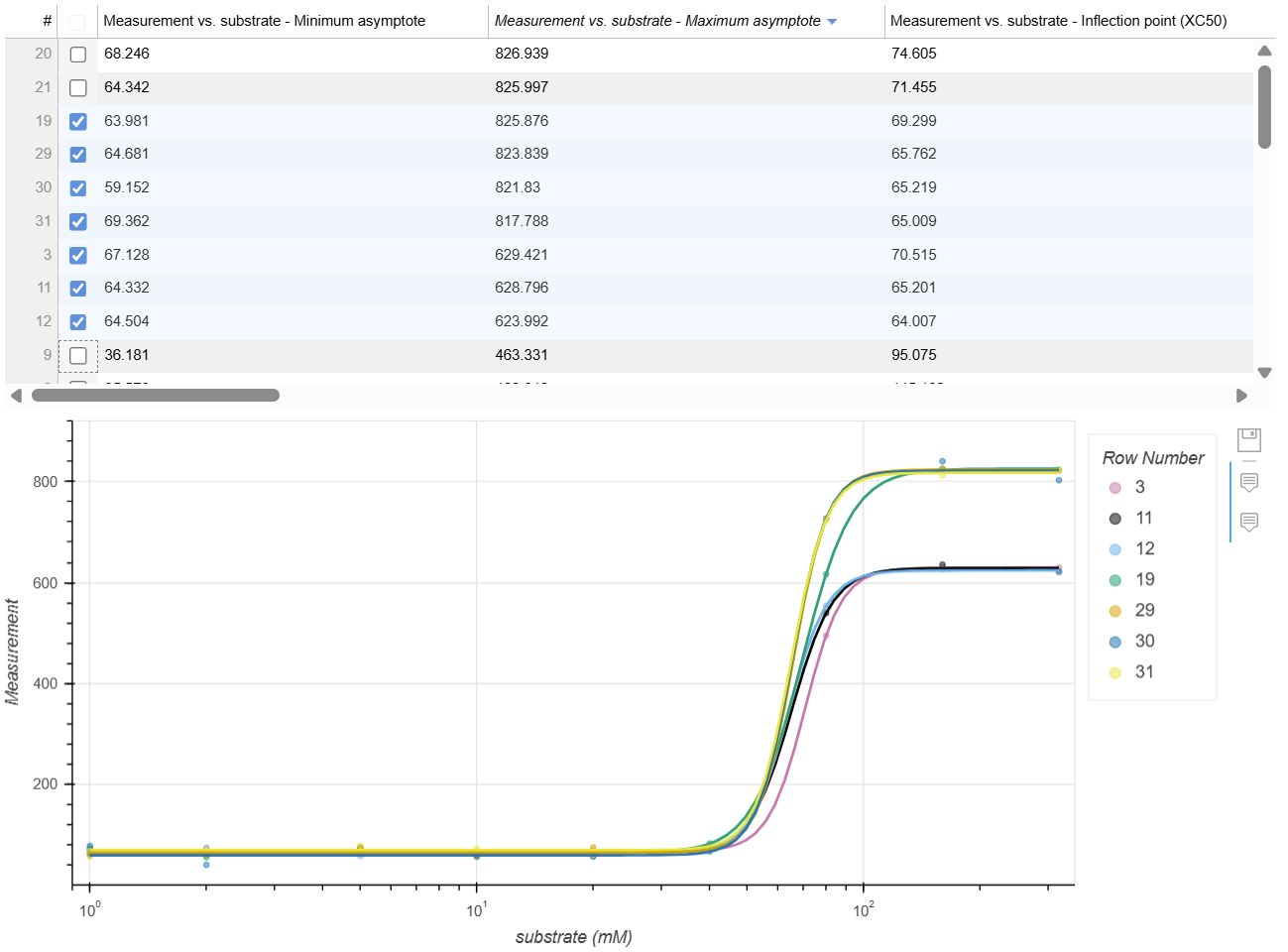This screenshot has width=1288, height=952.
Task: Click the green legend marker for row 19
Action: tap(1115, 579)
